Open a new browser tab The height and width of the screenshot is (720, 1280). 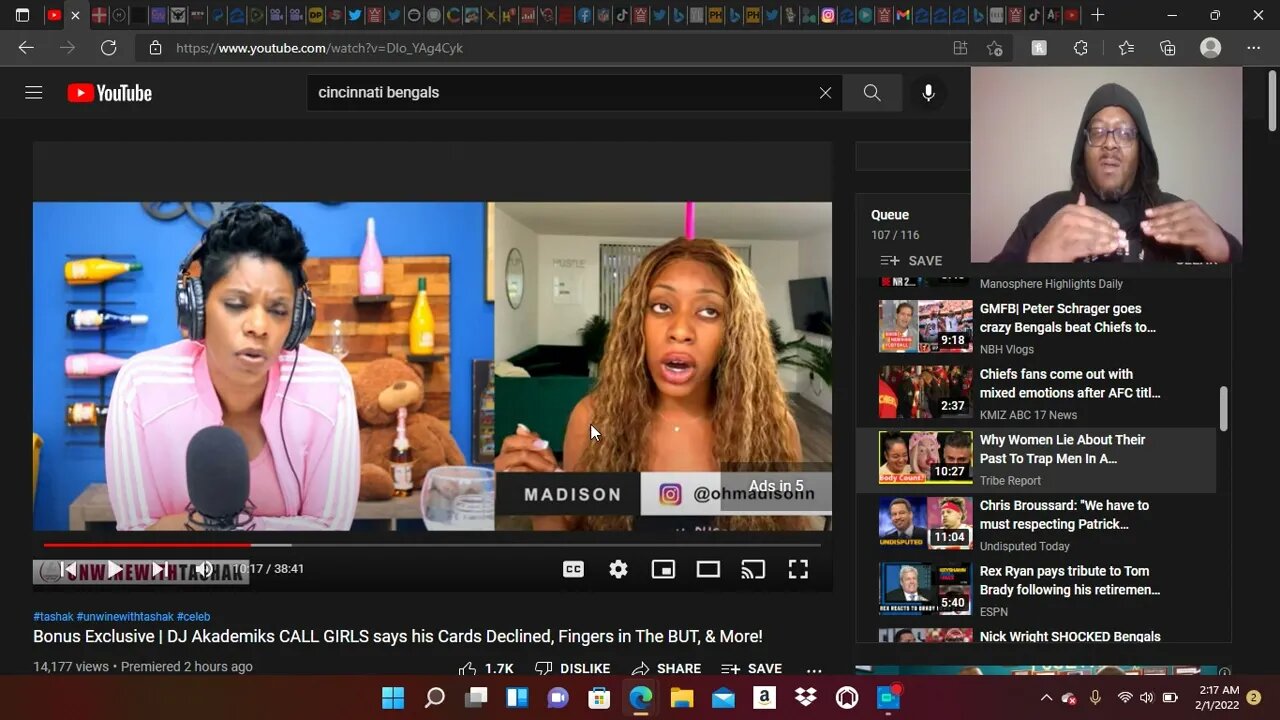tap(1098, 15)
